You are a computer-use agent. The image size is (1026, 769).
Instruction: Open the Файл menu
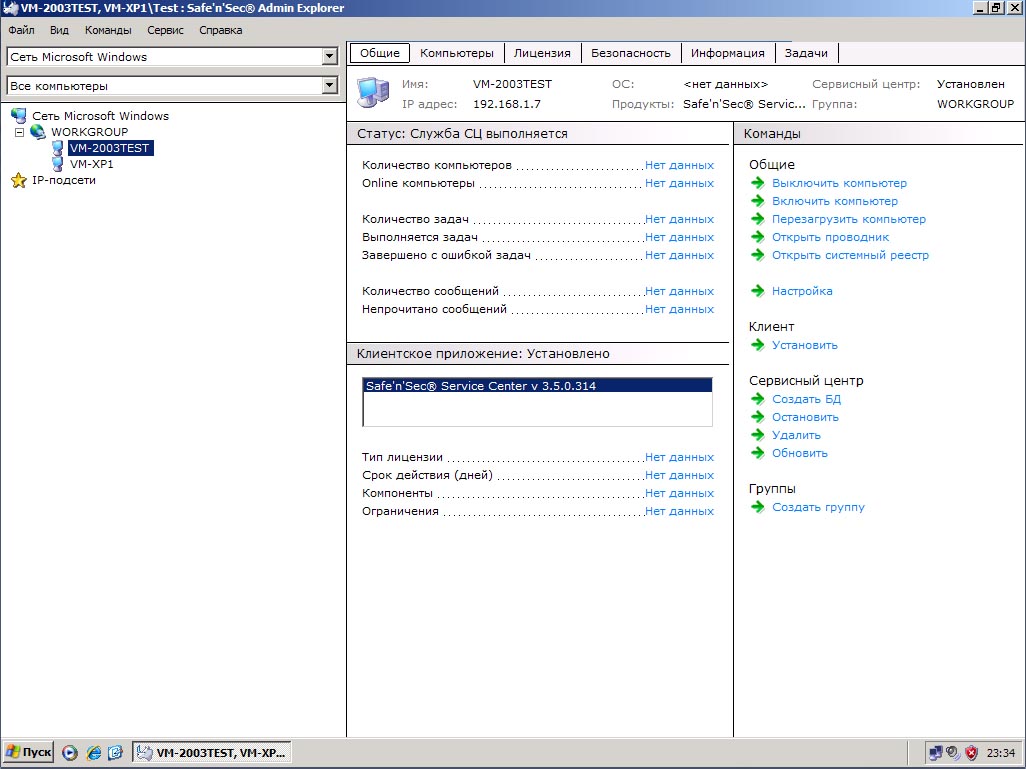[x=22, y=30]
